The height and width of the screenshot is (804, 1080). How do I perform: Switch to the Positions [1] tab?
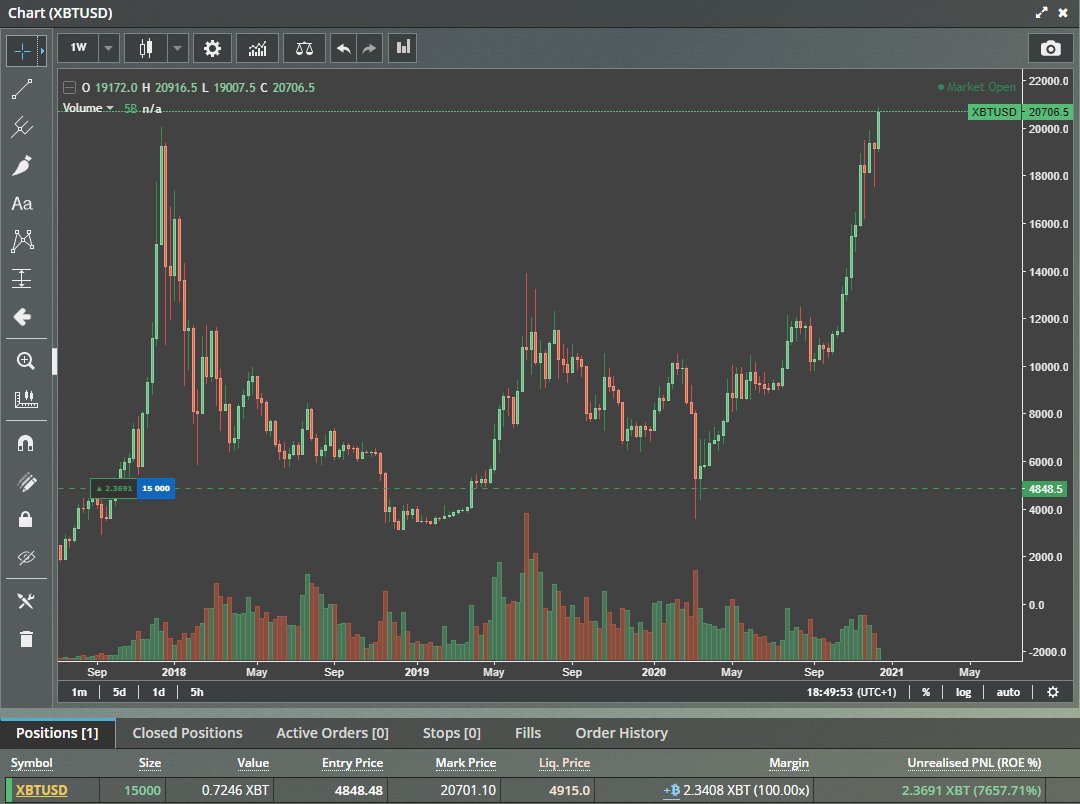click(57, 733)
